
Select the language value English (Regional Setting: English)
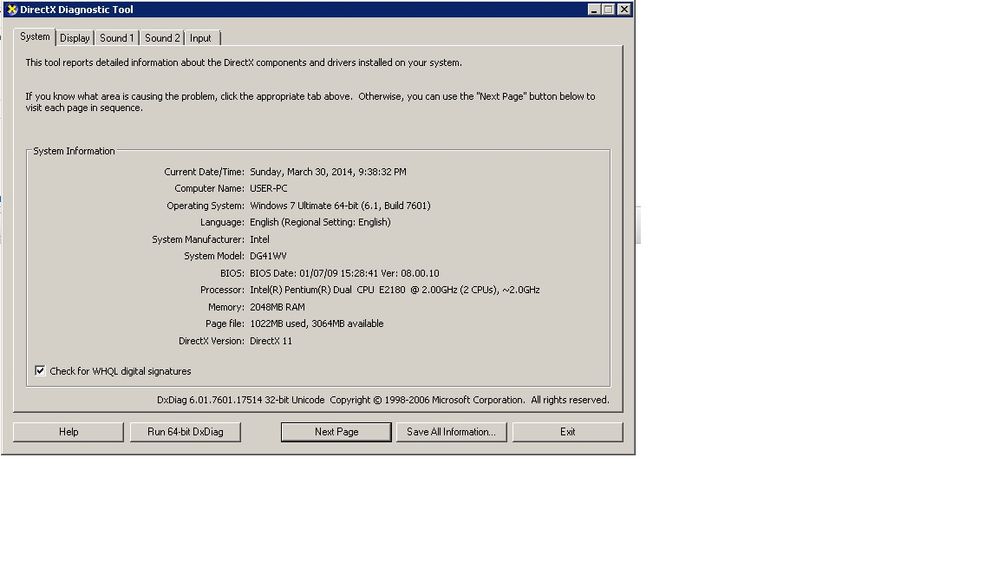(x=320, y=222)
